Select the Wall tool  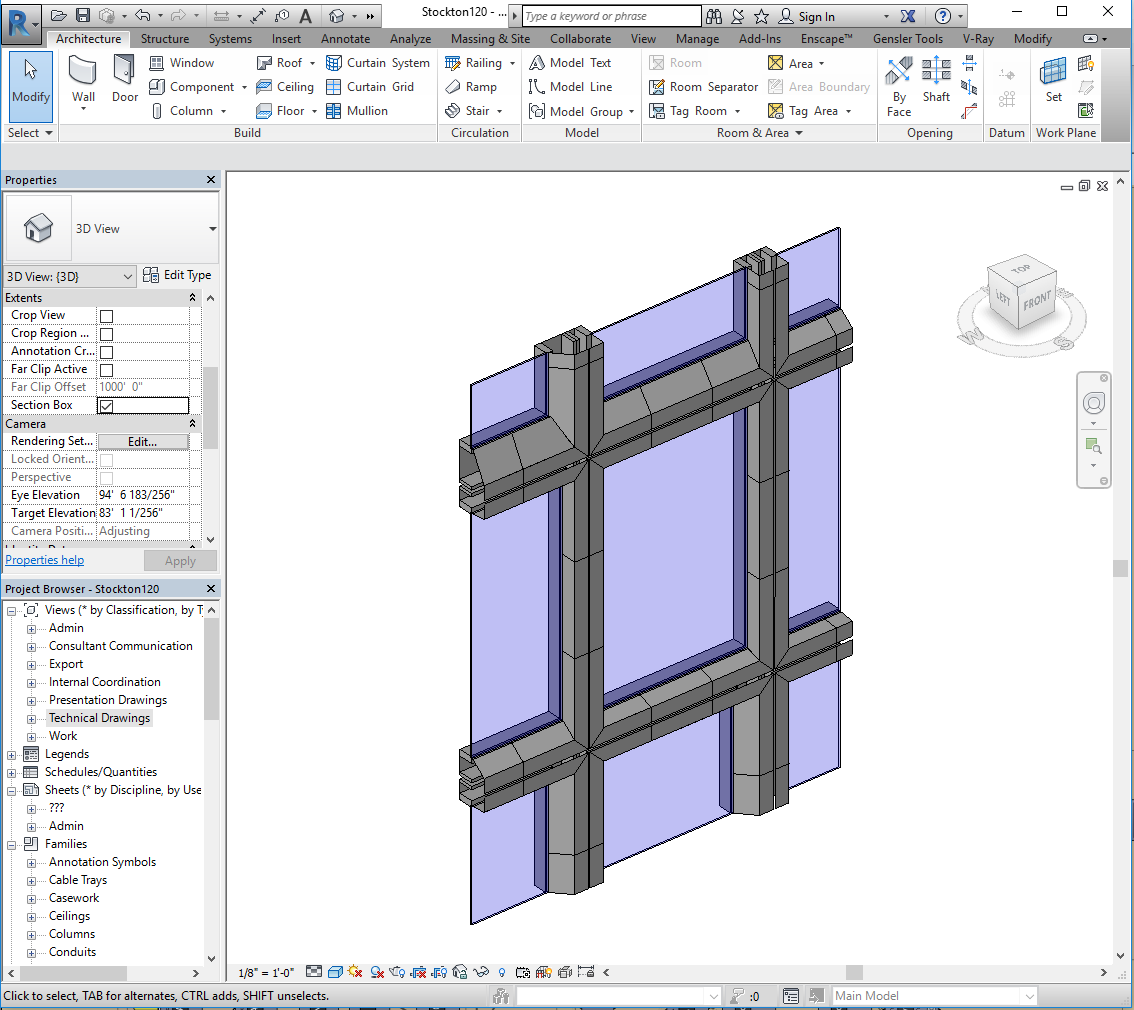click(x=84, y=80)
